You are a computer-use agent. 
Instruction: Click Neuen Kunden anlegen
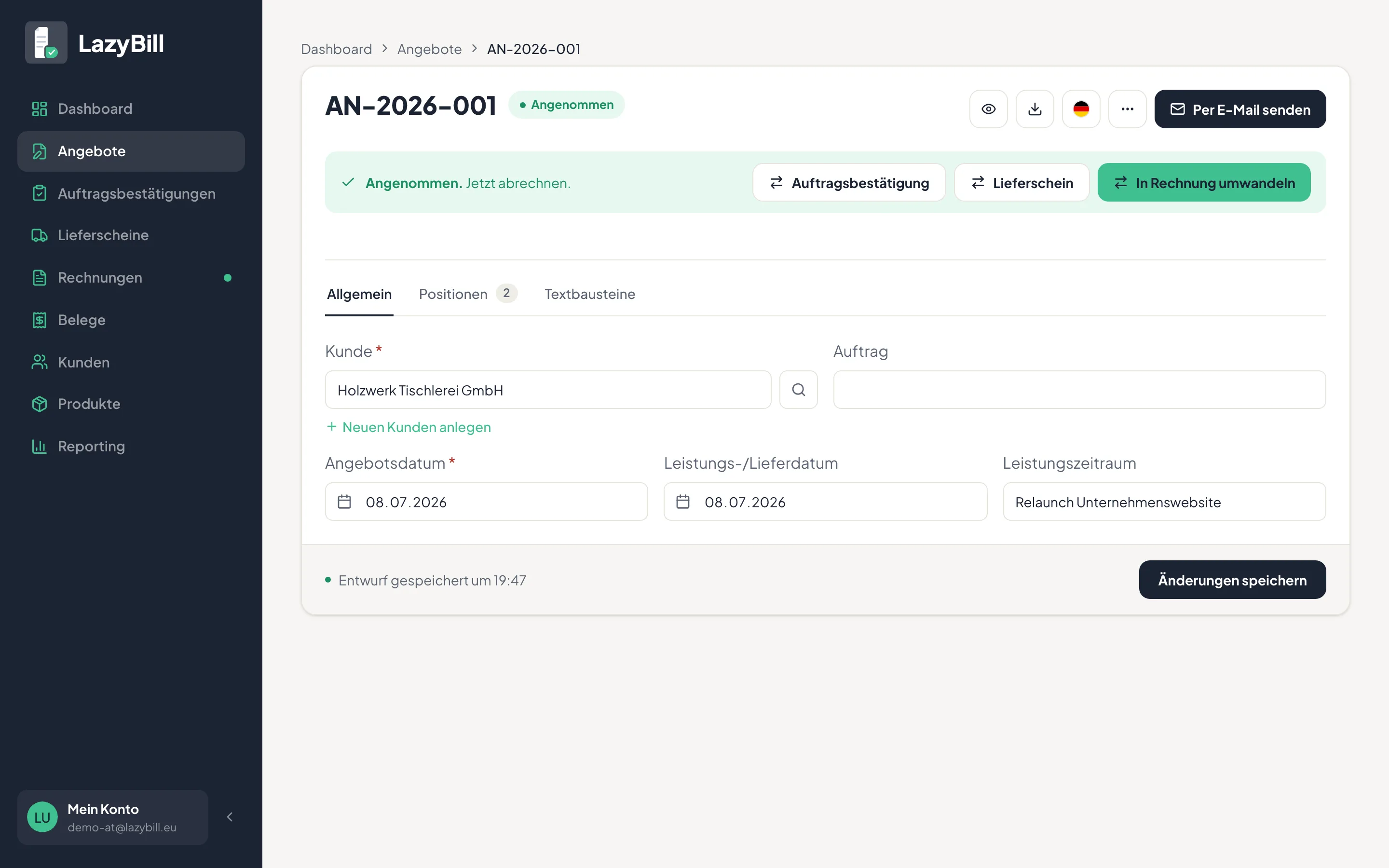click(409, 428)
